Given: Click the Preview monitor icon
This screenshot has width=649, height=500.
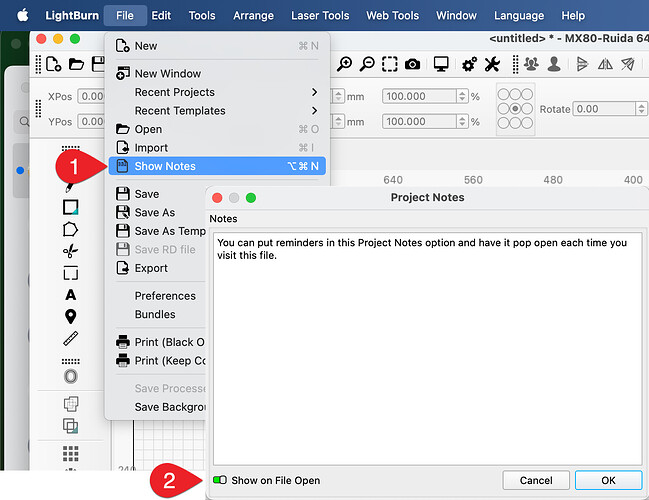Looking at the screenshot, I should click(441, 64).
